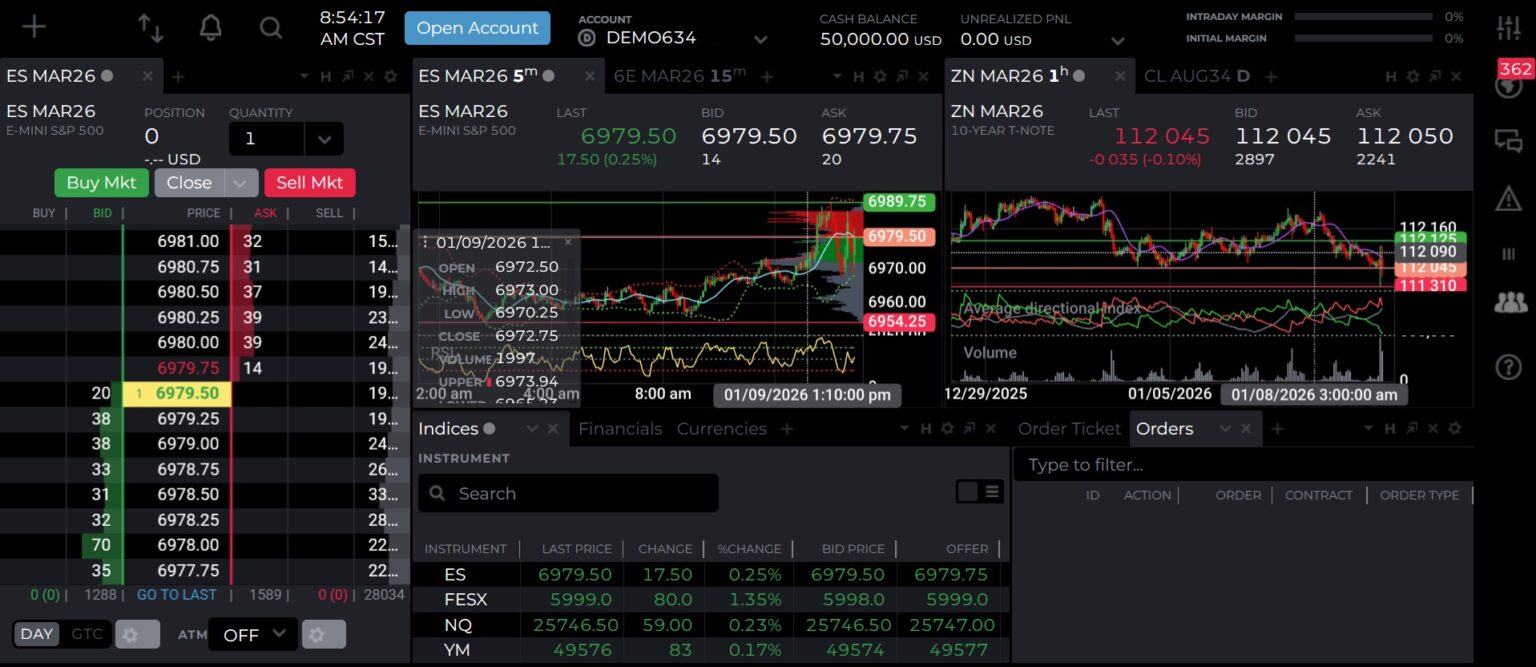Expand the DEMO634 account dropdown
The width and height of the screenshot is (1536, 667).
tap(760, 39)
